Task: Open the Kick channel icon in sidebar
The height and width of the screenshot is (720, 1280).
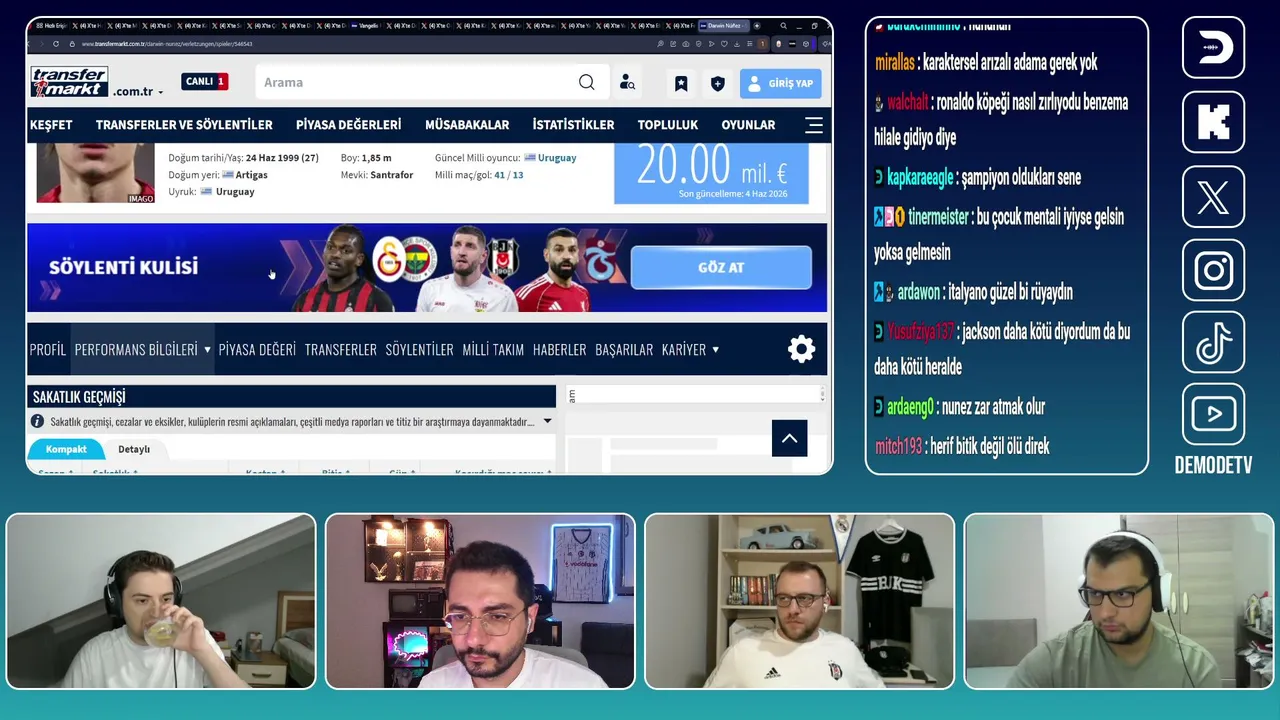Action: point(1213,122)
